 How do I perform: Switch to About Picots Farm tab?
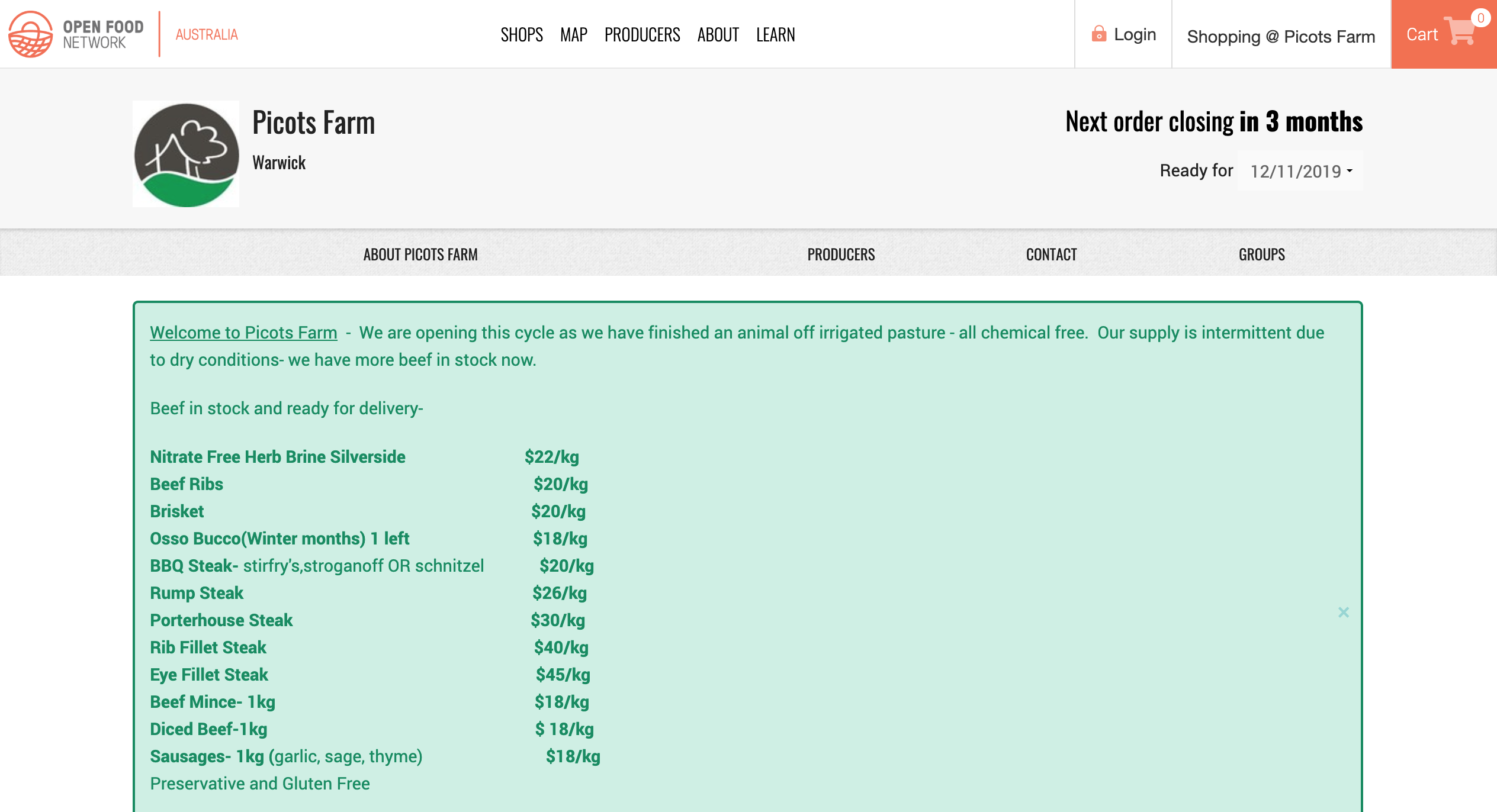(x=420, y=254)
